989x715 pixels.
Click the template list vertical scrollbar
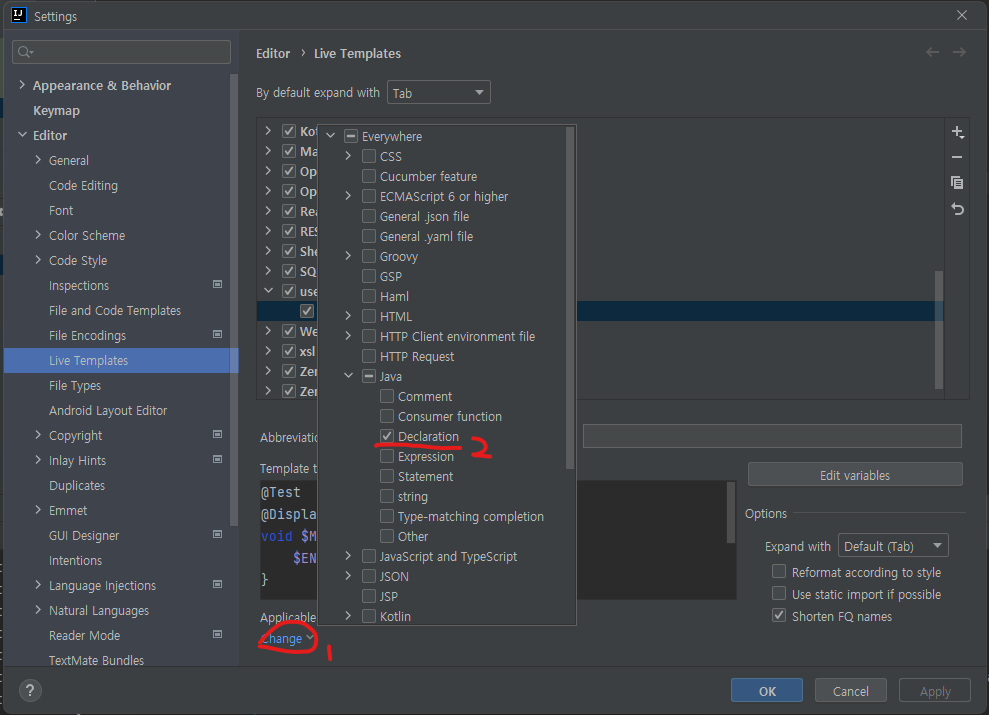click(939, 329)
